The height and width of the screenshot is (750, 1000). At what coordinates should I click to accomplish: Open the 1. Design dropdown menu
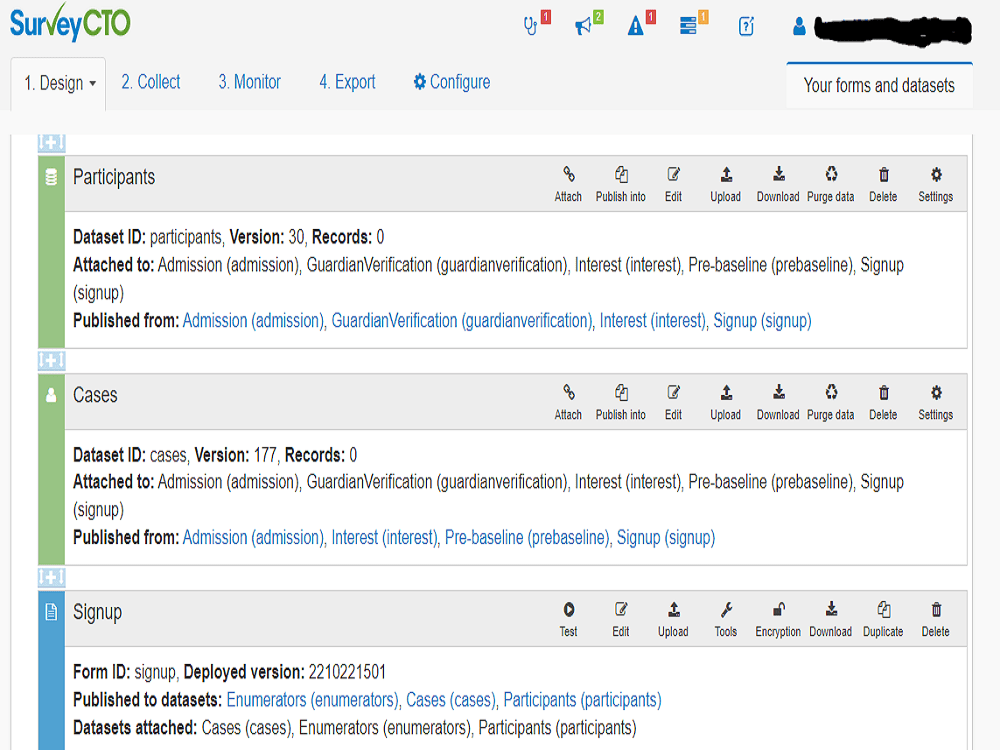[58, 82]
